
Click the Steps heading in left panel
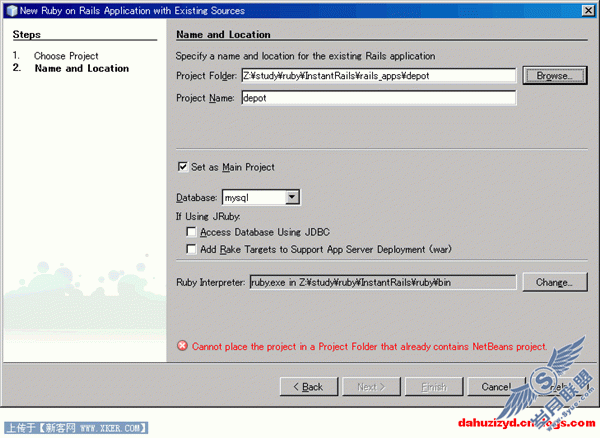(26, 34)
